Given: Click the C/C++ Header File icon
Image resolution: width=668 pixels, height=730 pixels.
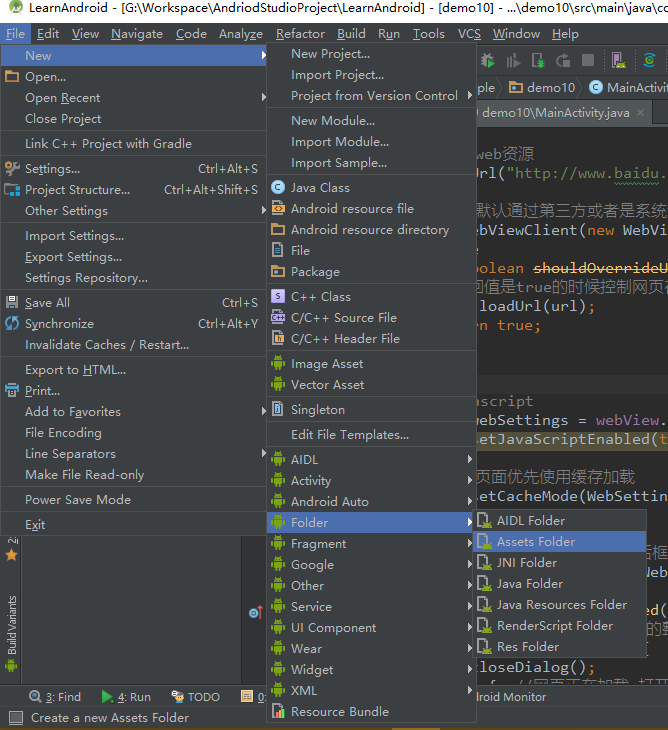Looking at the screenshot, I should coord(278,338).
